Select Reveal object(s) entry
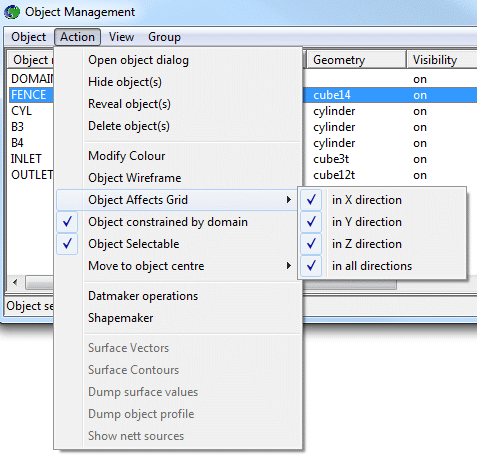The image size is (477, 463). click(179, 104)
